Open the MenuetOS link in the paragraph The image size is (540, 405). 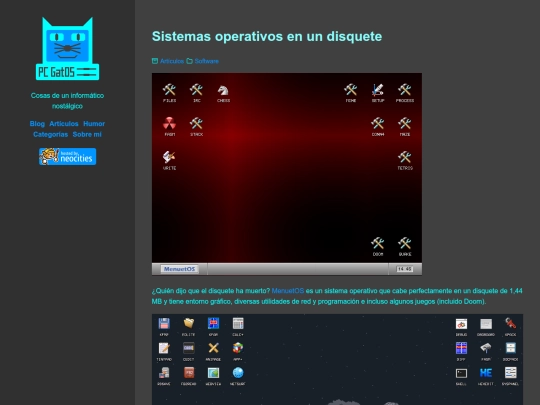tap(288, 291)
